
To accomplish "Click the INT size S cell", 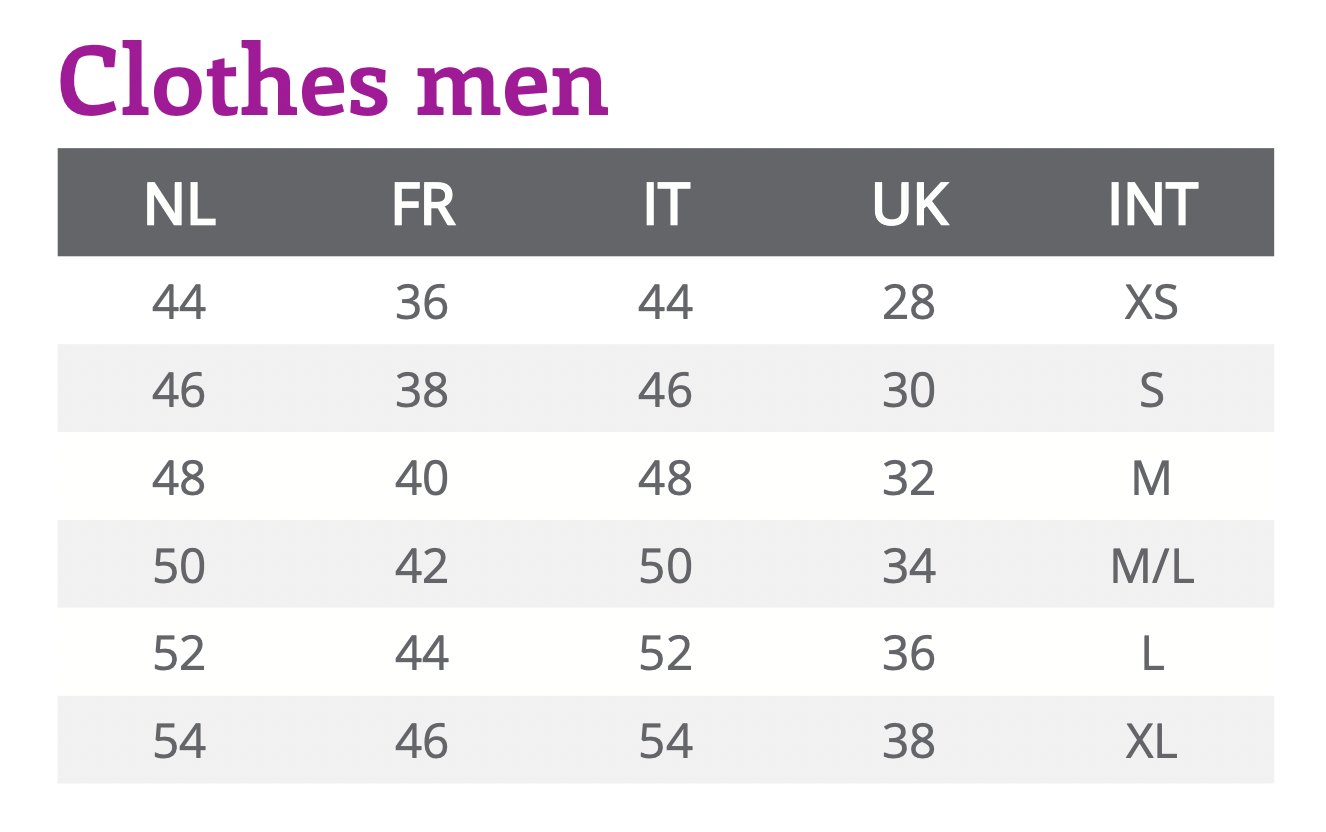I will click(x=1152, y=390).
